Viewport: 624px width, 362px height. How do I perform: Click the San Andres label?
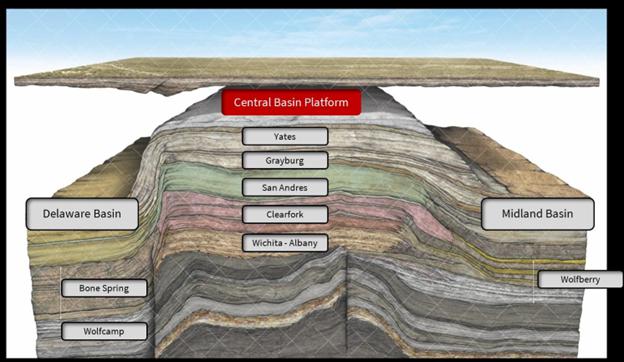pyautogui.click(x=285, y=187)
